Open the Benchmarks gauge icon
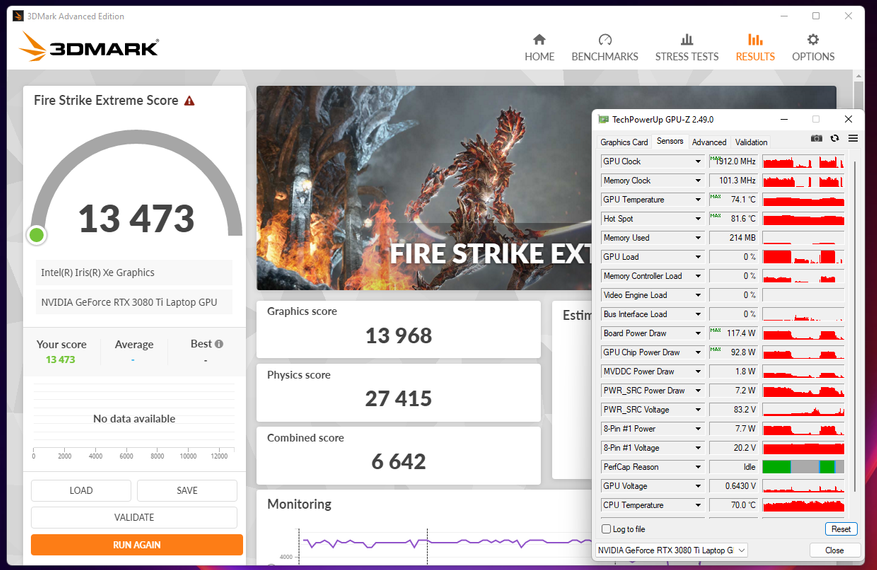Image resolution: width=877 pixels, height=570 pixels. 605,40
